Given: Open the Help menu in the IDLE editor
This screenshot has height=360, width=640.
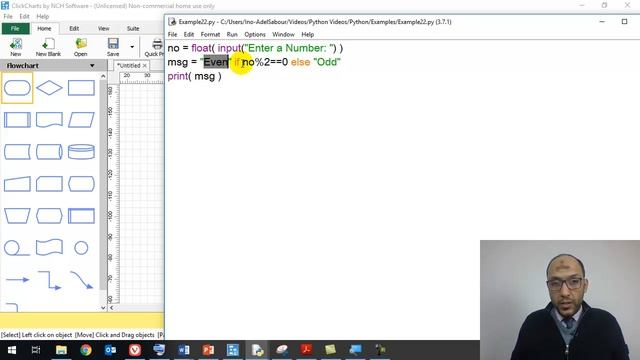Looking at the screenshot, I should (x=307, y=34).
